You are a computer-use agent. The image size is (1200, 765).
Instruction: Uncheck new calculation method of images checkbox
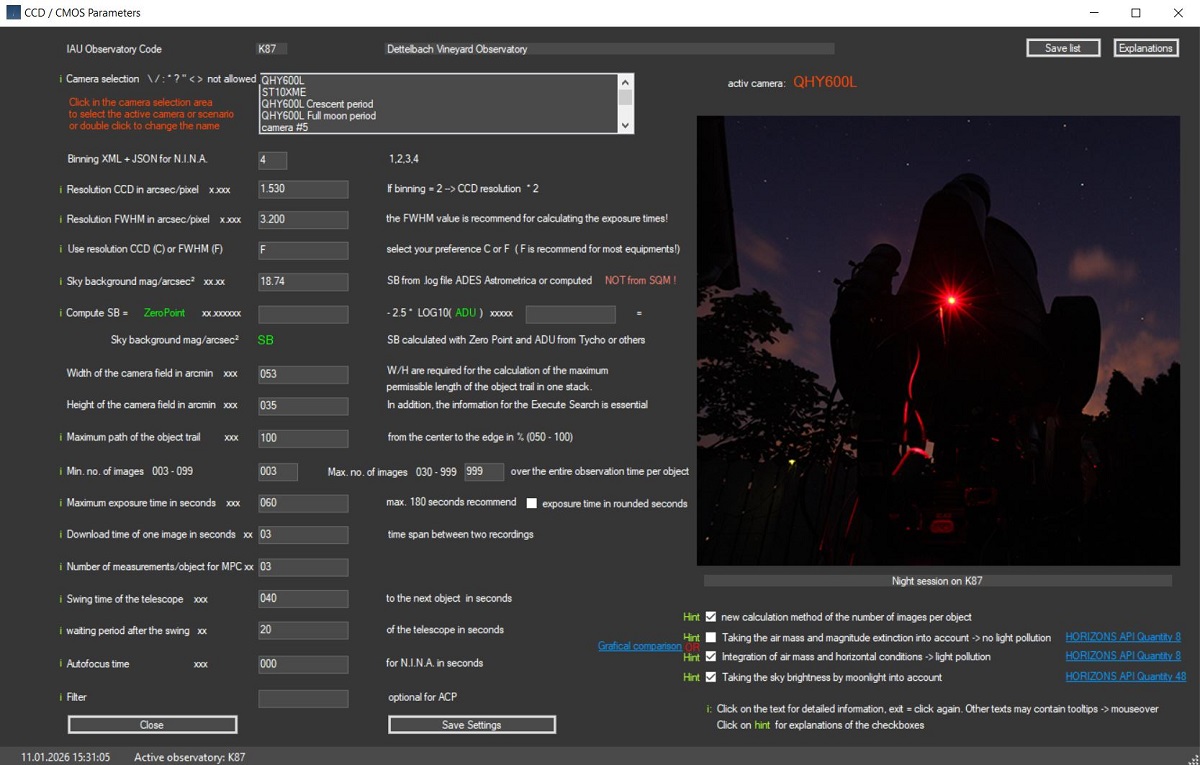click(x=711, y=617)
